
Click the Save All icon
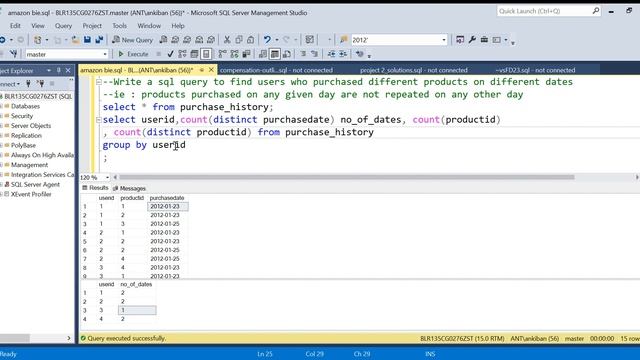tap(99, 40)
